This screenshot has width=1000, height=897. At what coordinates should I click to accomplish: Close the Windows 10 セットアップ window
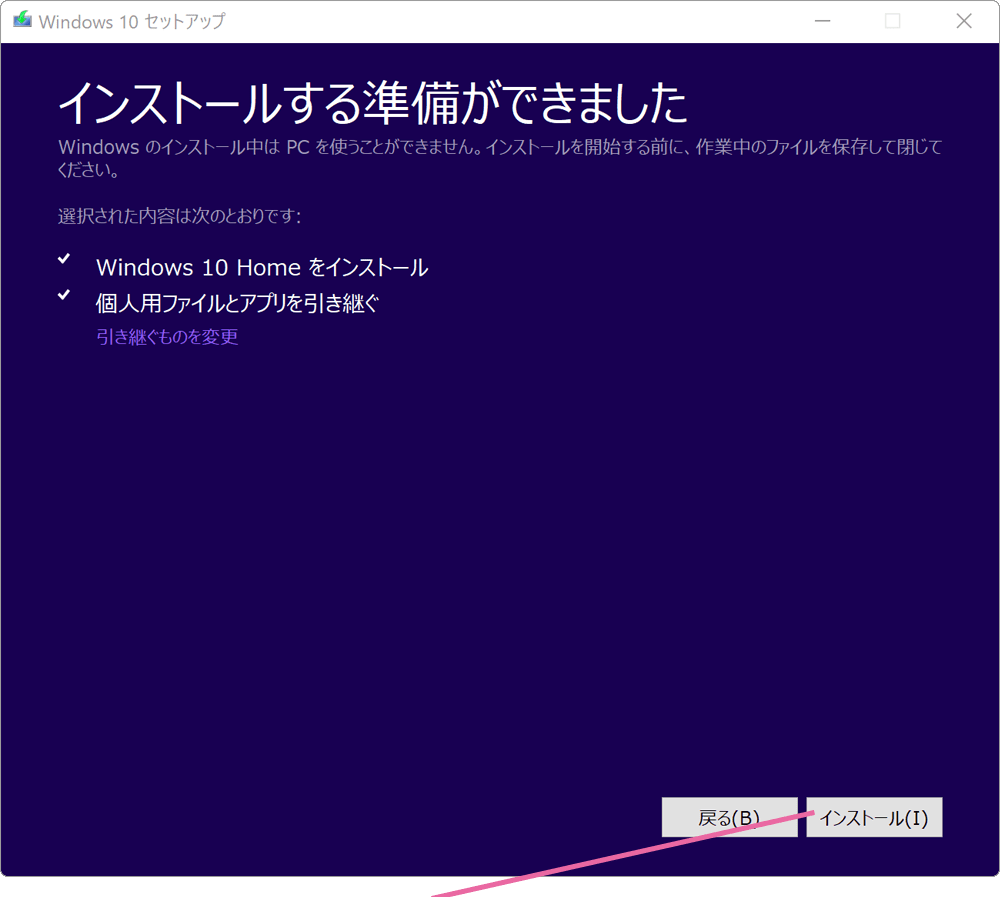964,21
